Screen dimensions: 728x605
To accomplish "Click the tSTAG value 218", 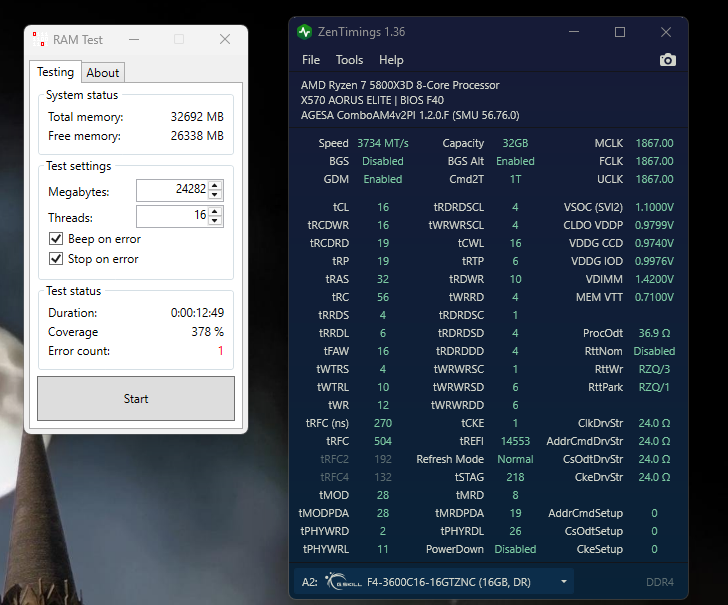I will (x=515, y=477).
